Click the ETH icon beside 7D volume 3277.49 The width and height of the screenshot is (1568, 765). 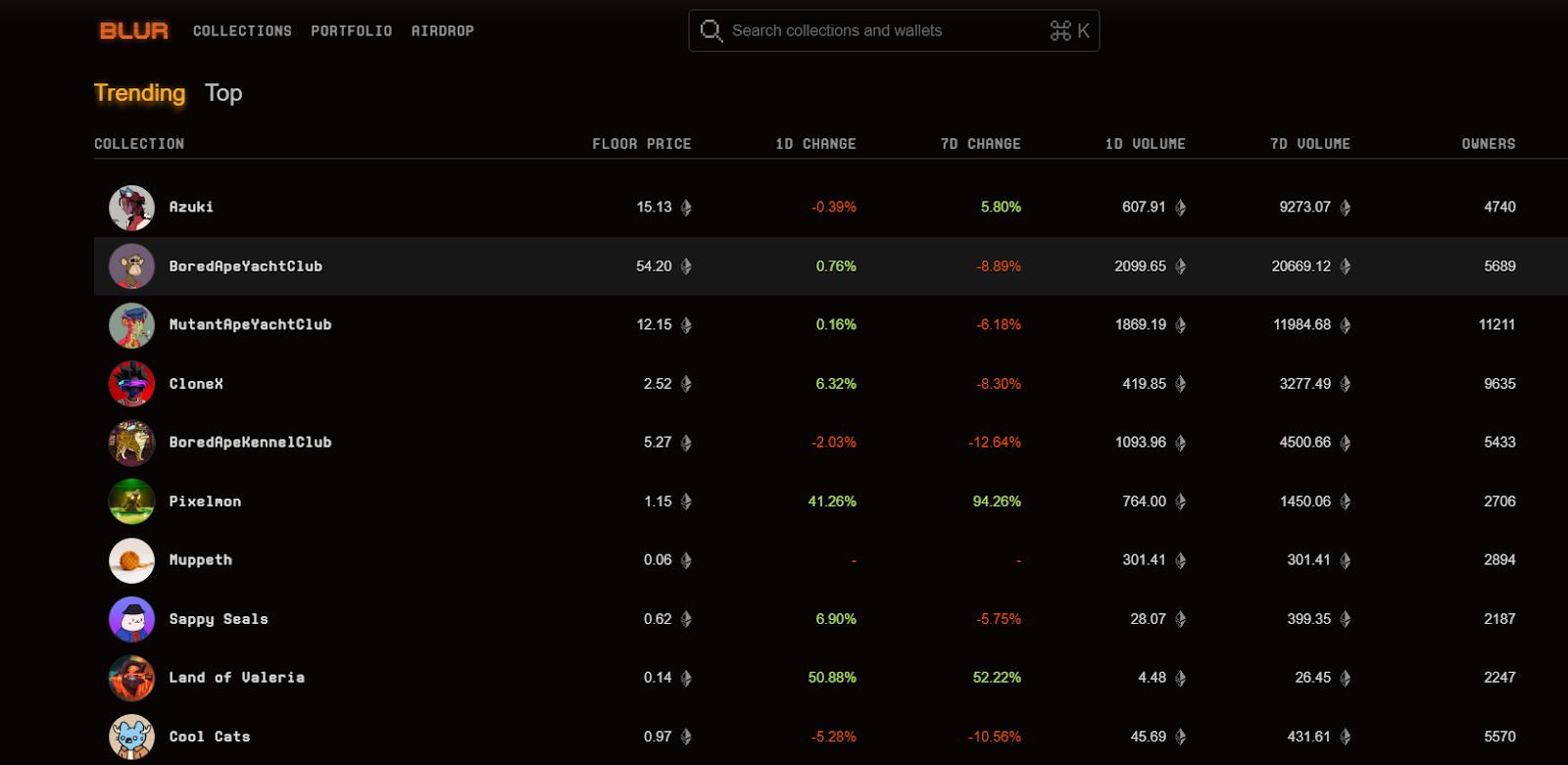tap(1345, 384)
